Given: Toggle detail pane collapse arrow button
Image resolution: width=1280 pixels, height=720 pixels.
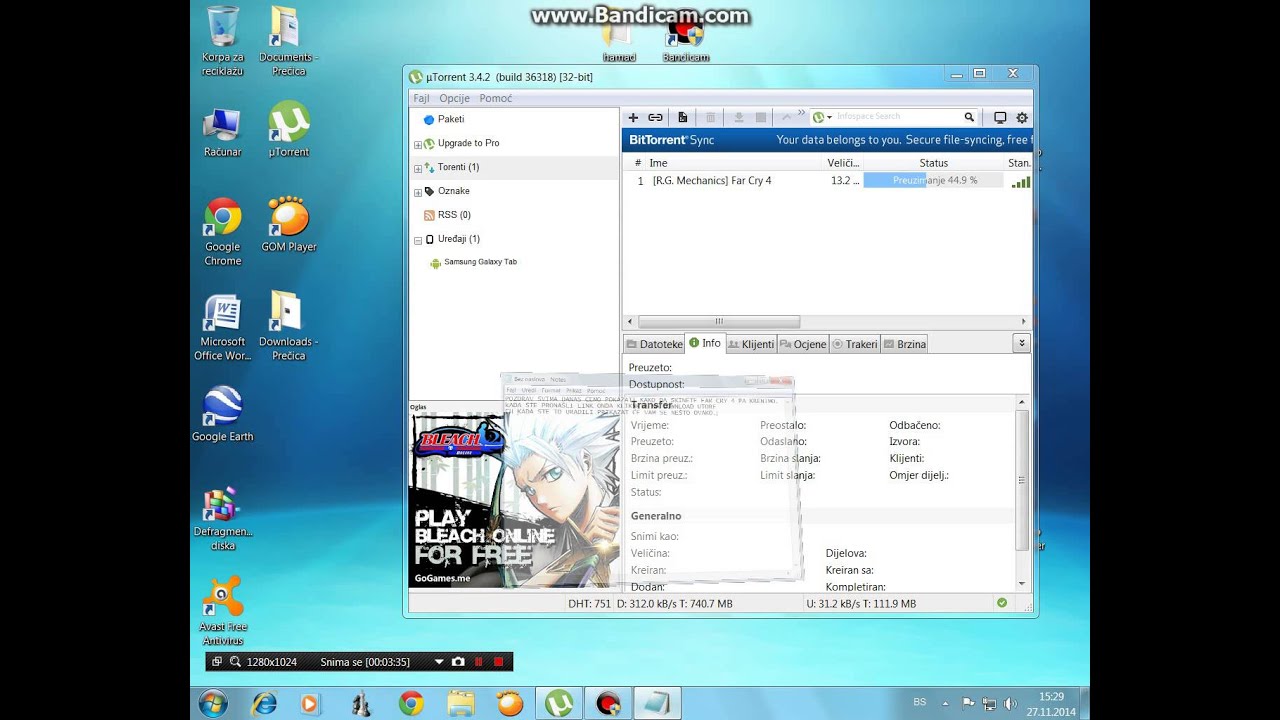Looking at the screenshot, I should pyautogui.click(x=1021, y=343).
